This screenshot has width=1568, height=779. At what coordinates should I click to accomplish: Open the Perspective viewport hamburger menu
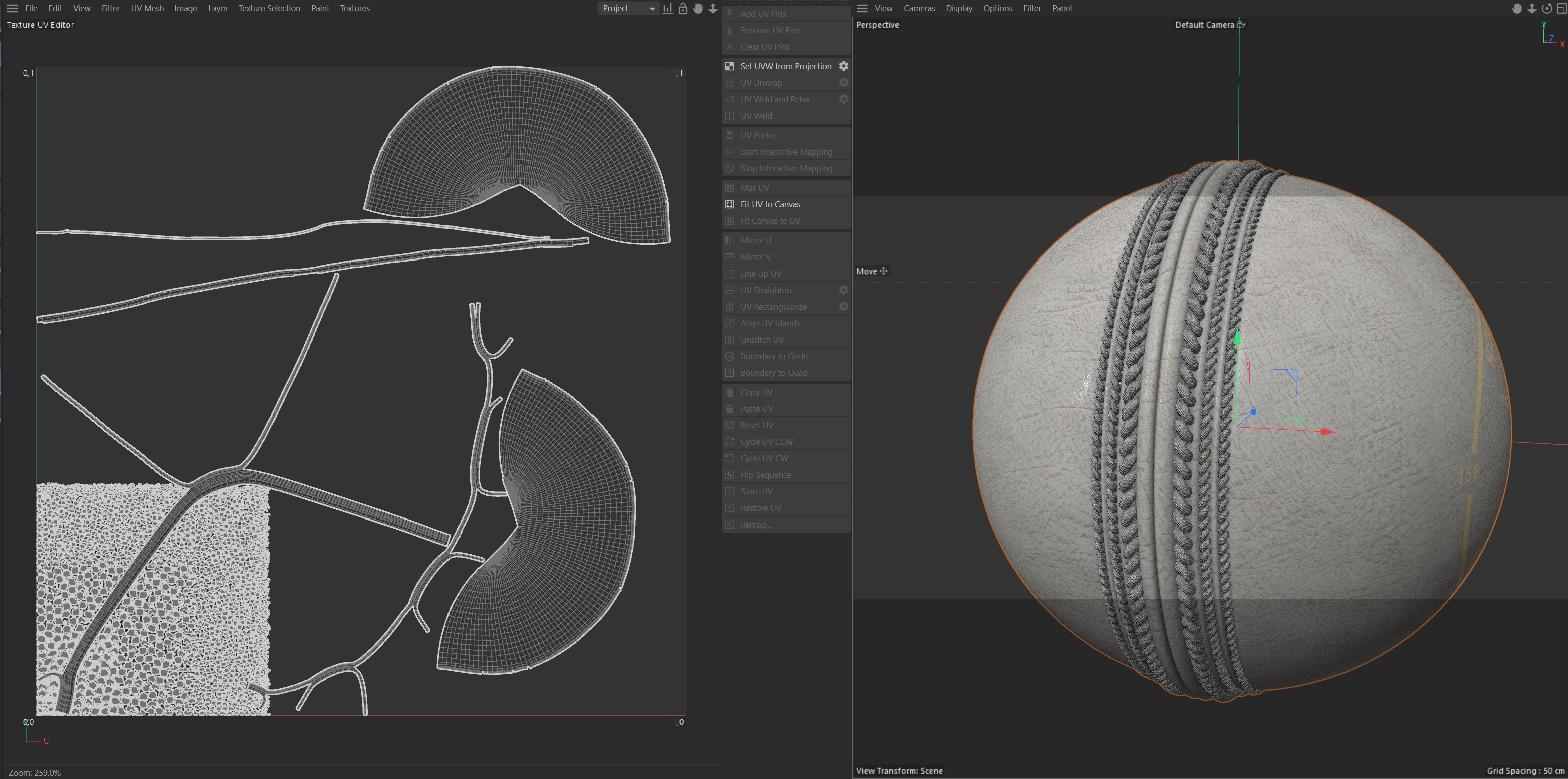click(x=862, y=8)
